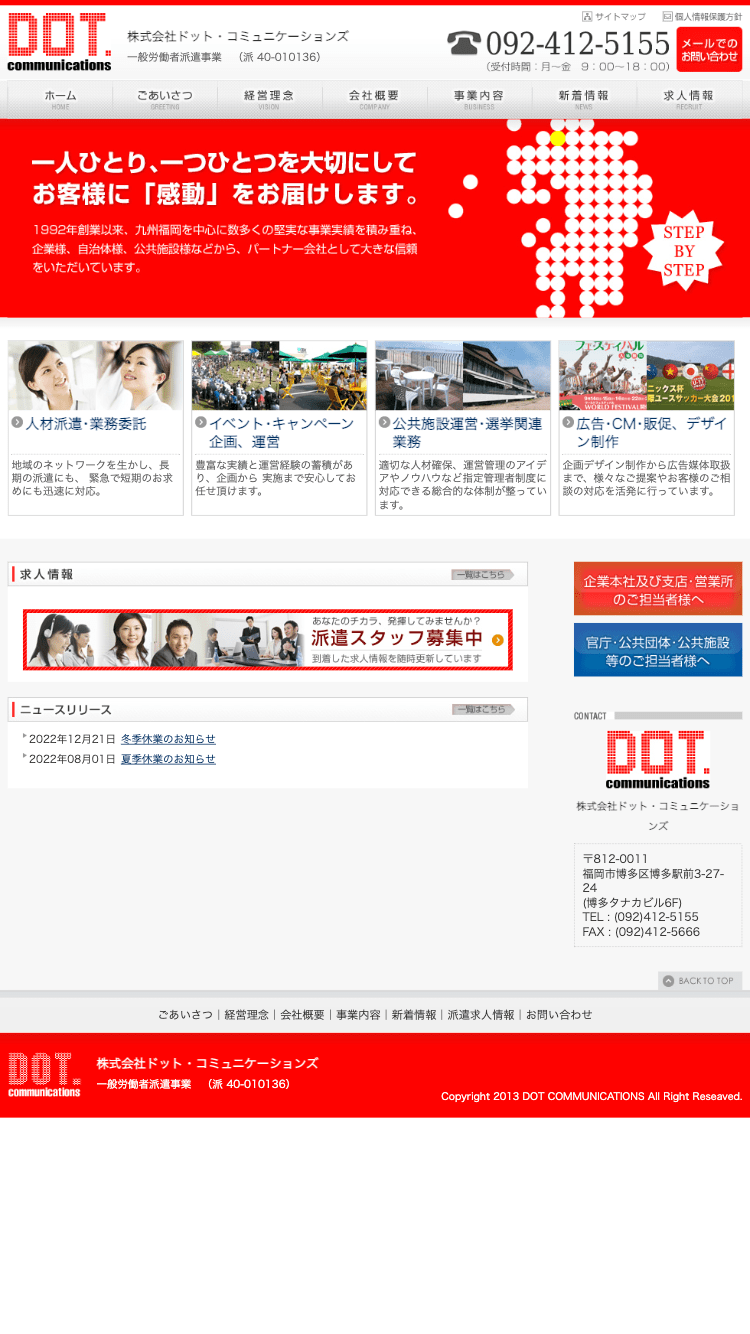Click the arrow icon beside 公共施設運営・選挙関連業務

[x=385, y=423]
